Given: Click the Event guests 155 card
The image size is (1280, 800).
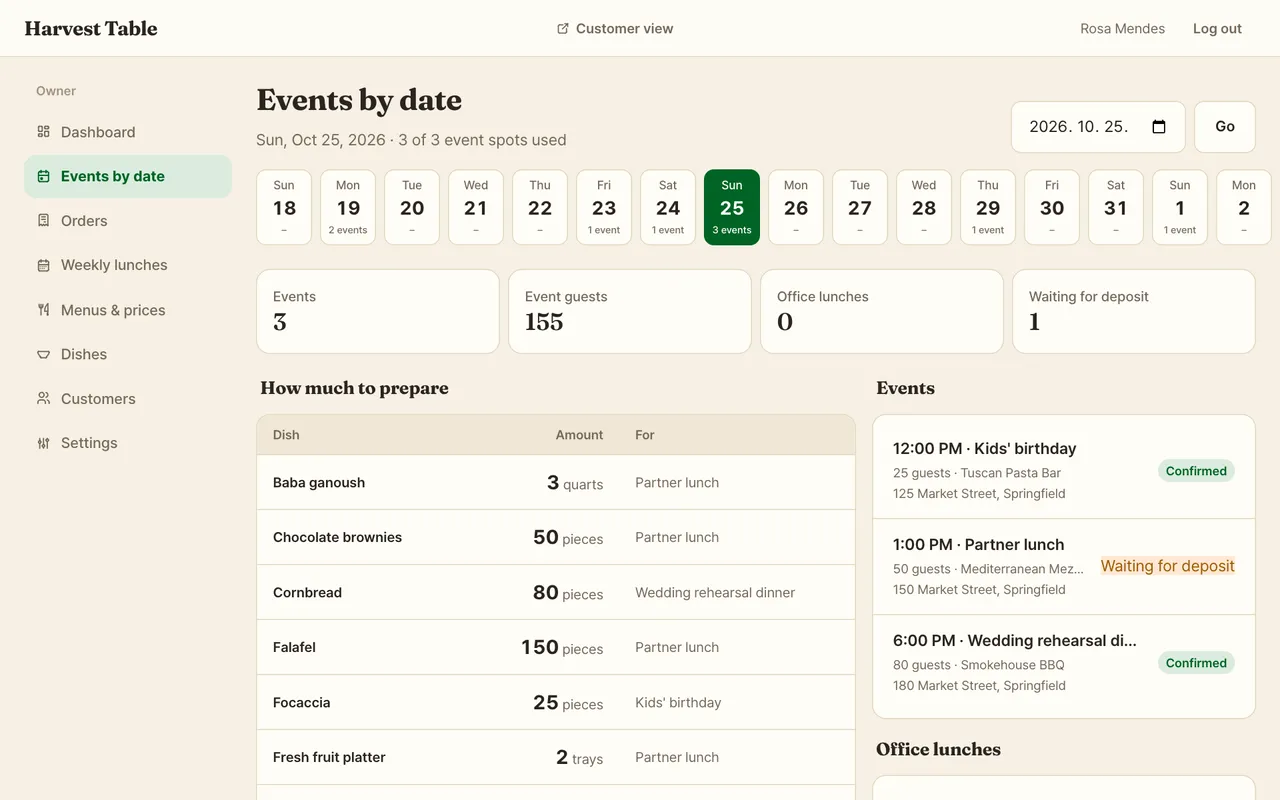Looking at the screenshot, I should click(x=630, y=311).
